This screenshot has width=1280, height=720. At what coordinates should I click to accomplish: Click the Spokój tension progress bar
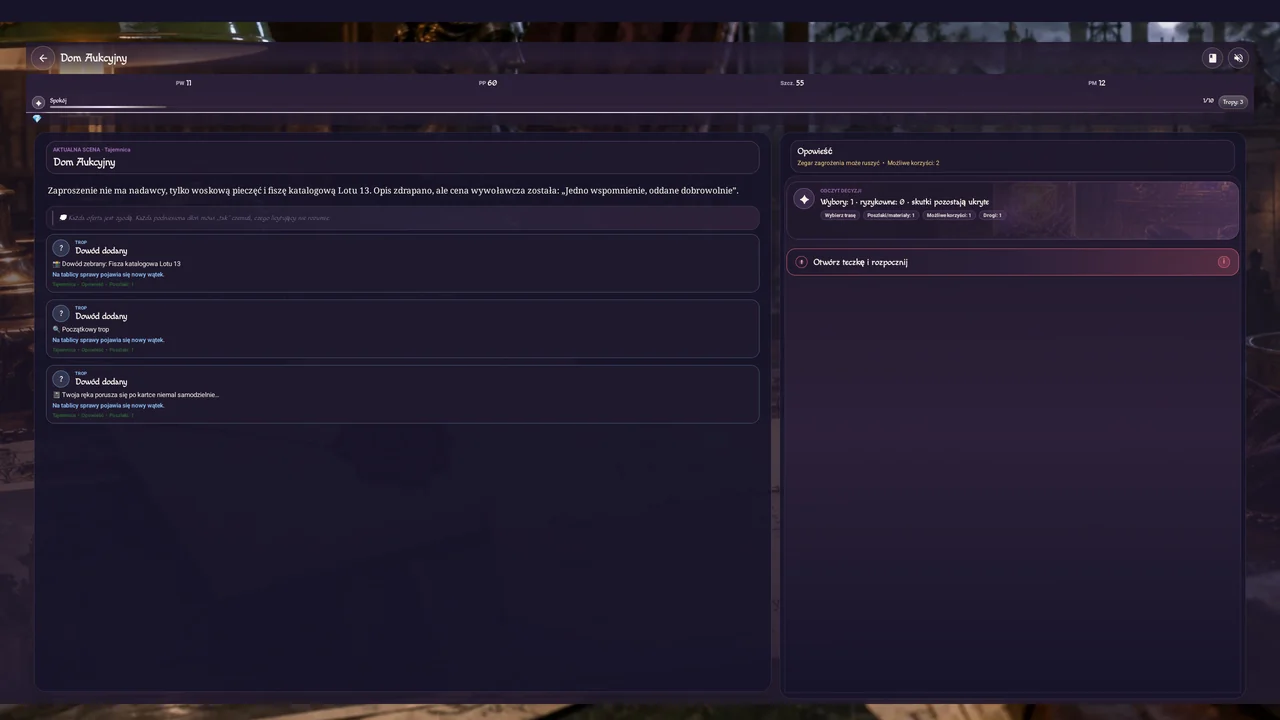[108, 106]
